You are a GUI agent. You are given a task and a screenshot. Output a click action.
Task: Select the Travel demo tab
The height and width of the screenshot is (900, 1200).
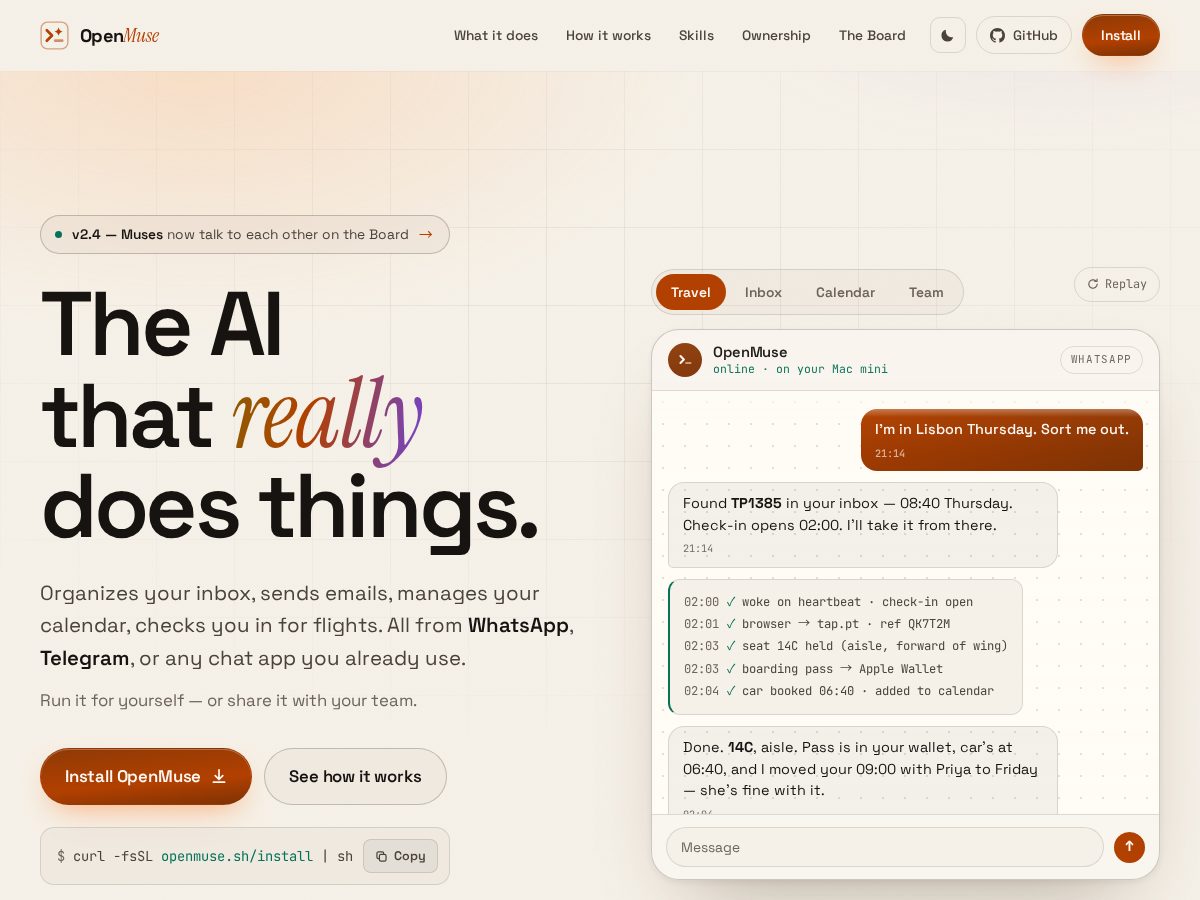pos(690,292)
